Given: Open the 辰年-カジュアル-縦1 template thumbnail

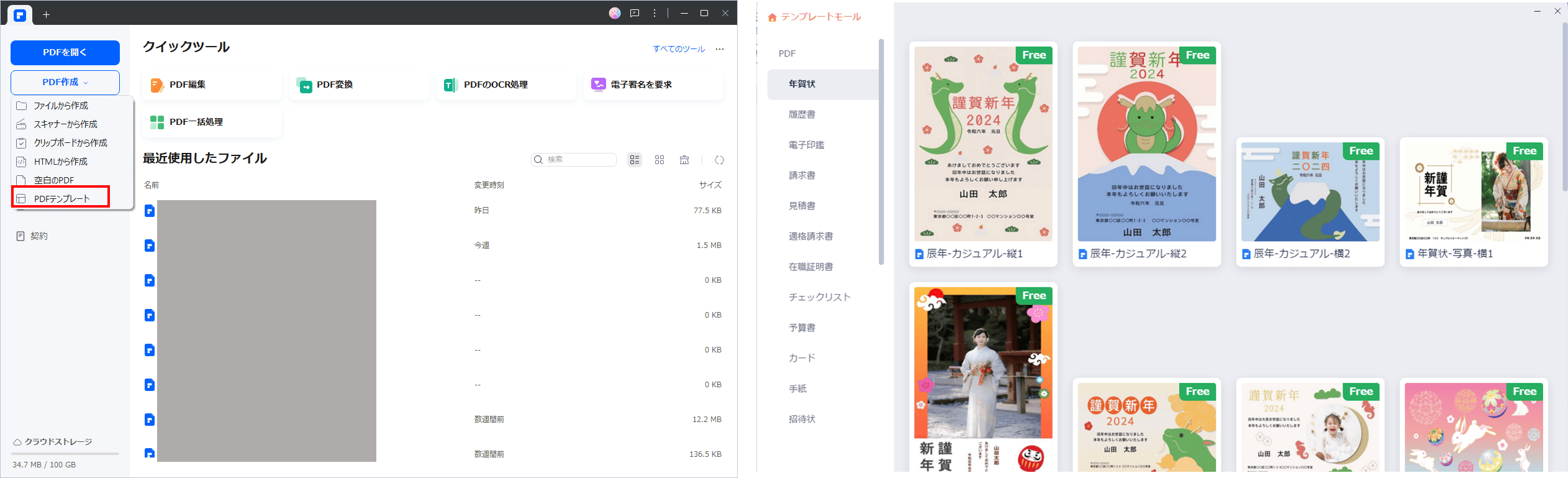Looking at the screenshot, I should coord(984,144).
